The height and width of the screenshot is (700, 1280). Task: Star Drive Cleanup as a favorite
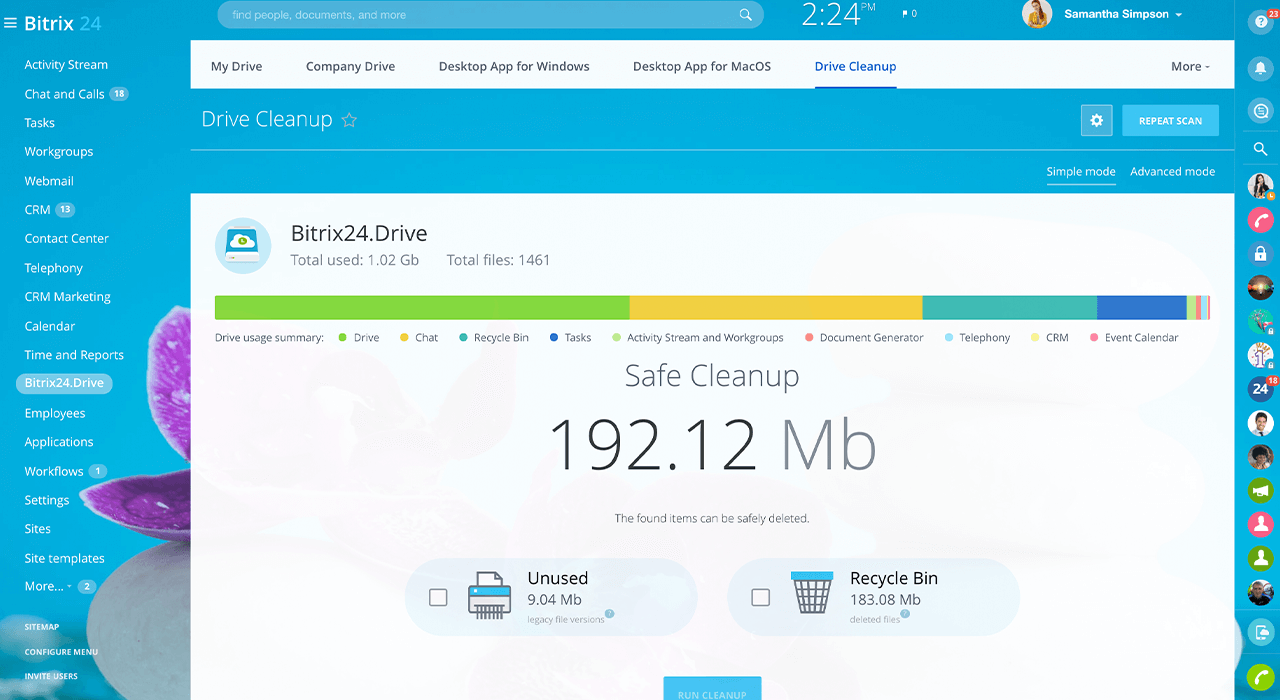[349, 120]
